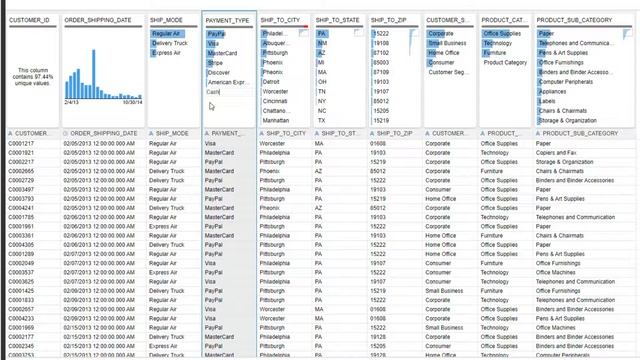Click customer ID cell C0001217
The image size is (640, 360).
(21, 144)
